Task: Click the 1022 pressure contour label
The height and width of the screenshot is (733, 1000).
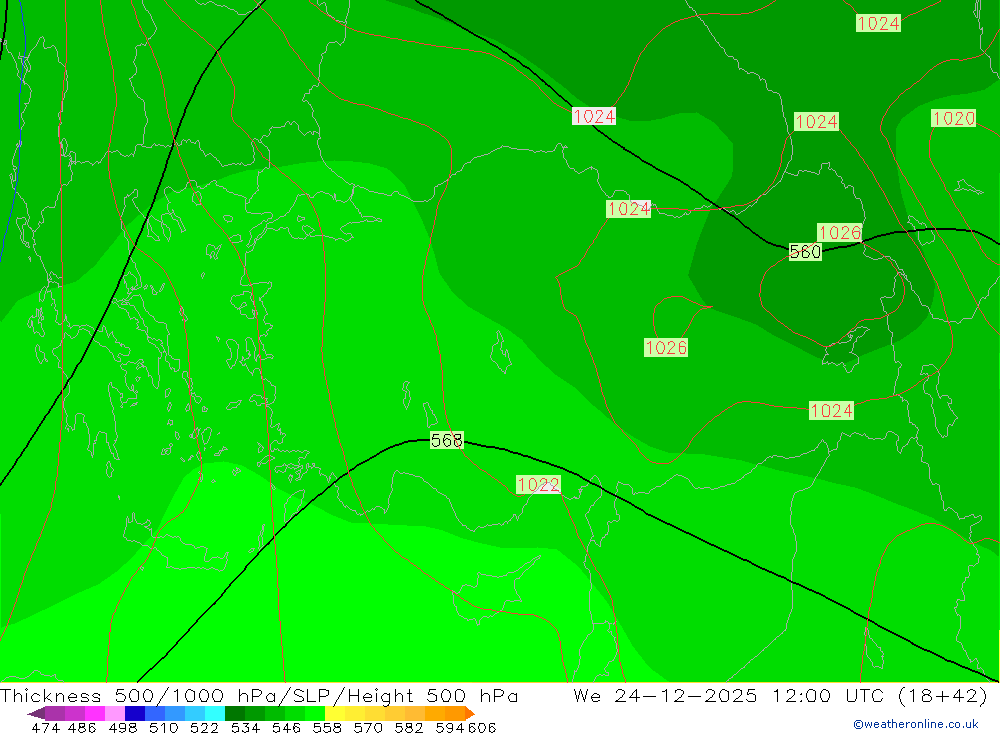Action: click(538, 484)
